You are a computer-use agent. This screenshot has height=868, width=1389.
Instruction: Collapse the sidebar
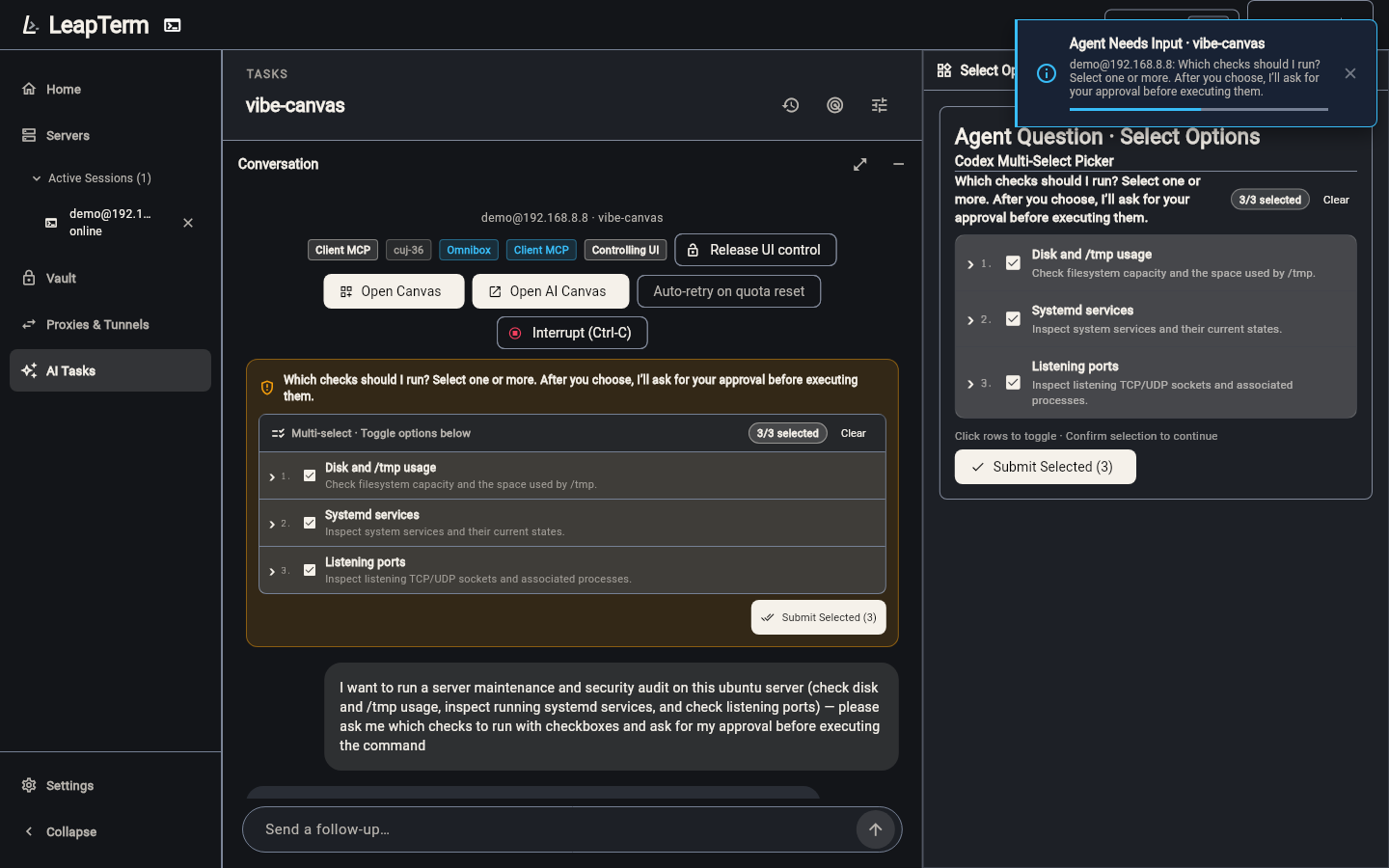[x=110, y=832]
